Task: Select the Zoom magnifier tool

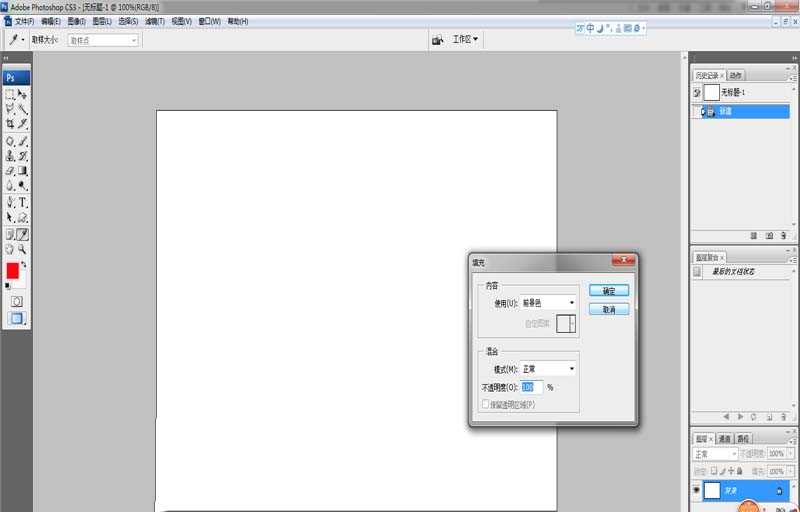Action: (x=22, y=249)
